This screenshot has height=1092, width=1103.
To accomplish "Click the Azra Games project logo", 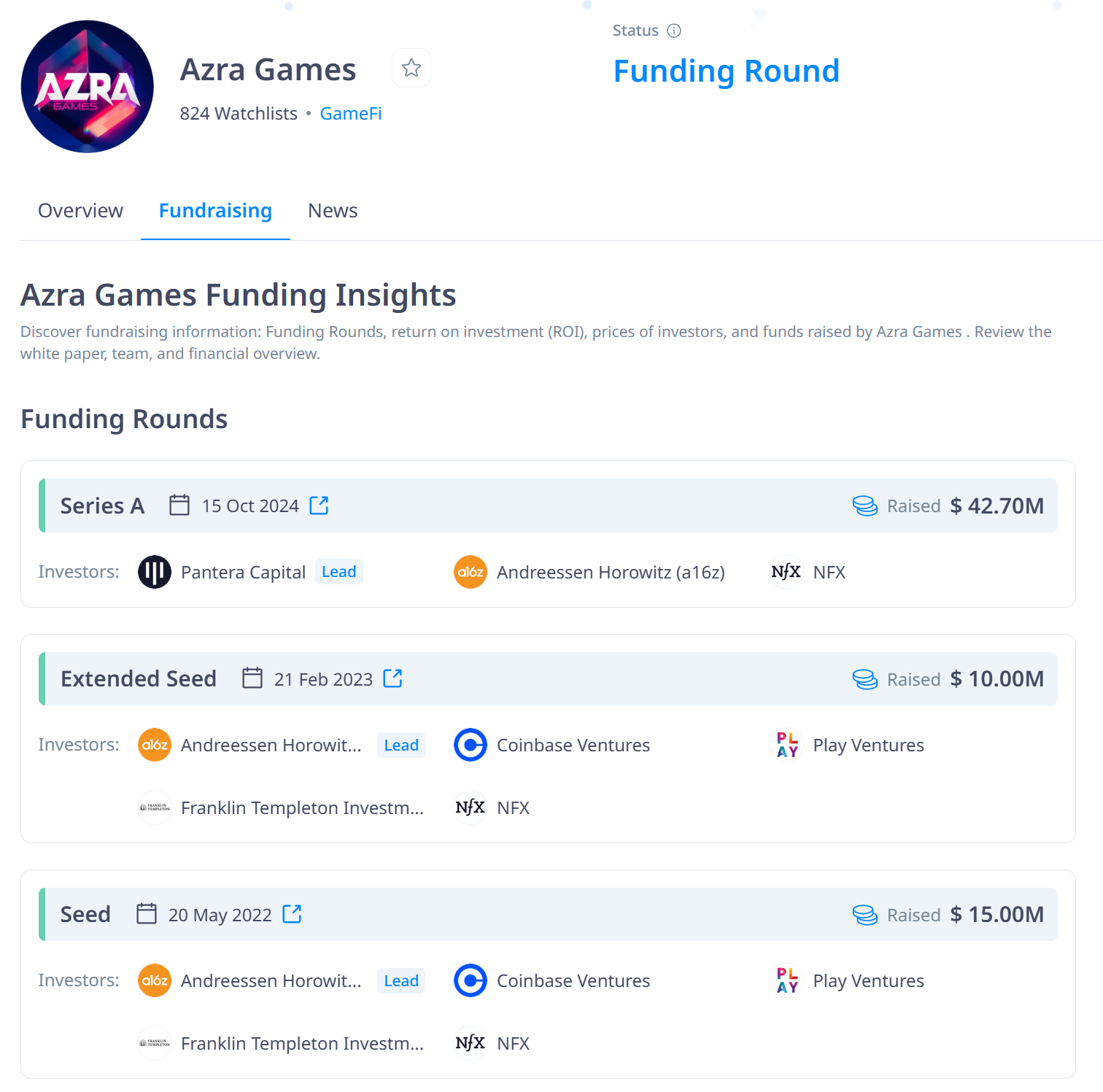I will click(88, 87).
